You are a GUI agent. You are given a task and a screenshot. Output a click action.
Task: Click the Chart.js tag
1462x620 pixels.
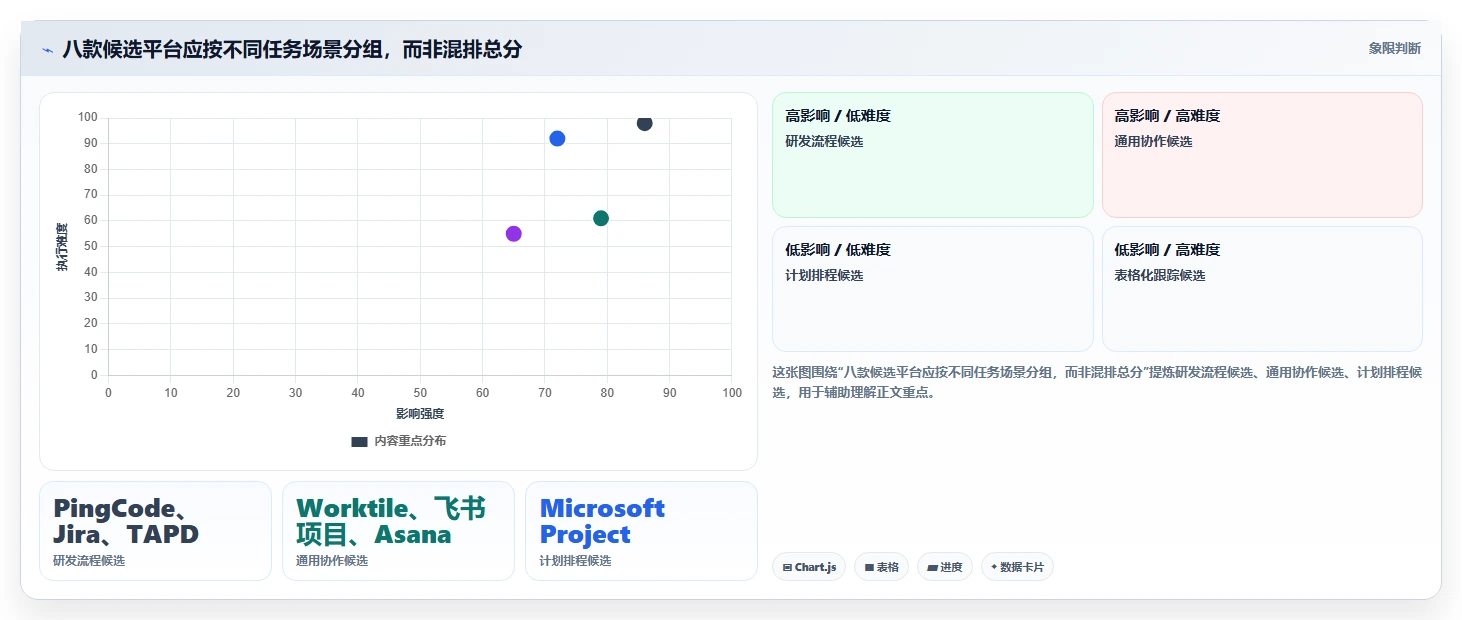pyautogui.click(x=809, y=567)
